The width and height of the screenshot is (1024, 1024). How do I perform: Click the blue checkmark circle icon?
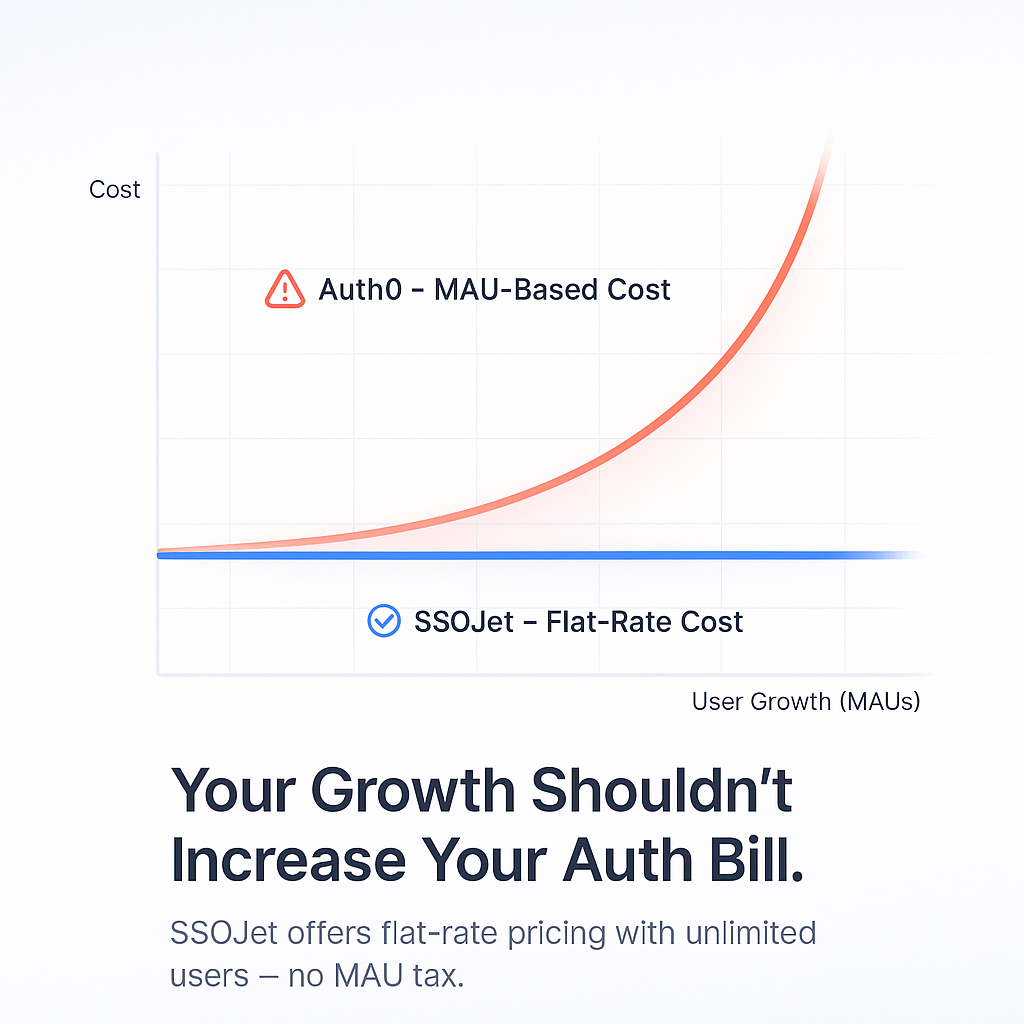383,621
